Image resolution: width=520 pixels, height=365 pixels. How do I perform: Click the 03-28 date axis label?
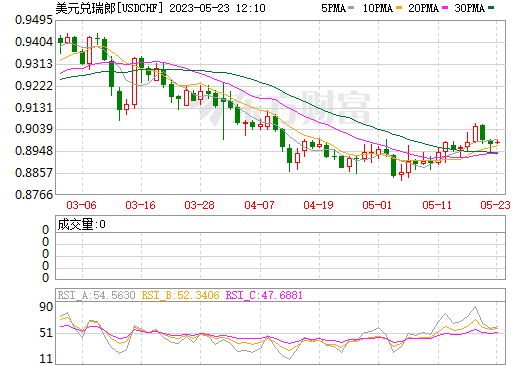pos(199,205)
